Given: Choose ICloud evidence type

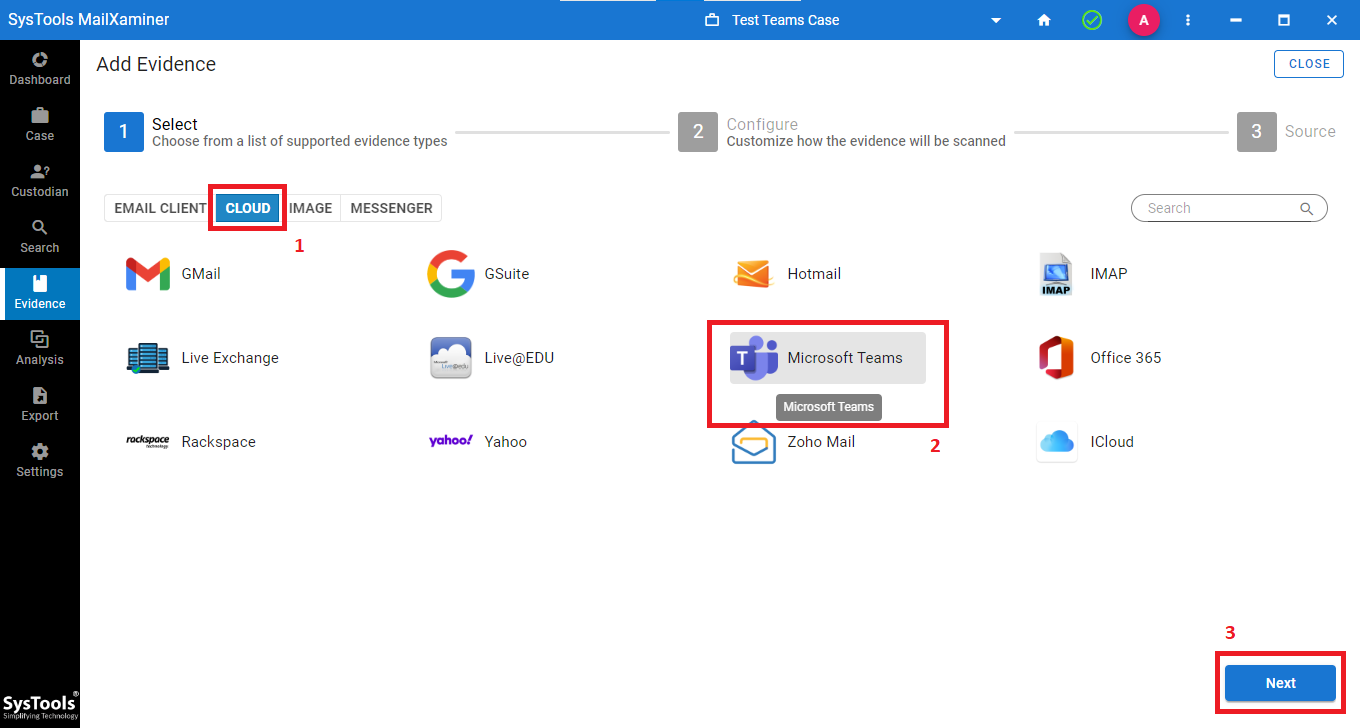Looking at the screenshot, I should (1086, 442).
